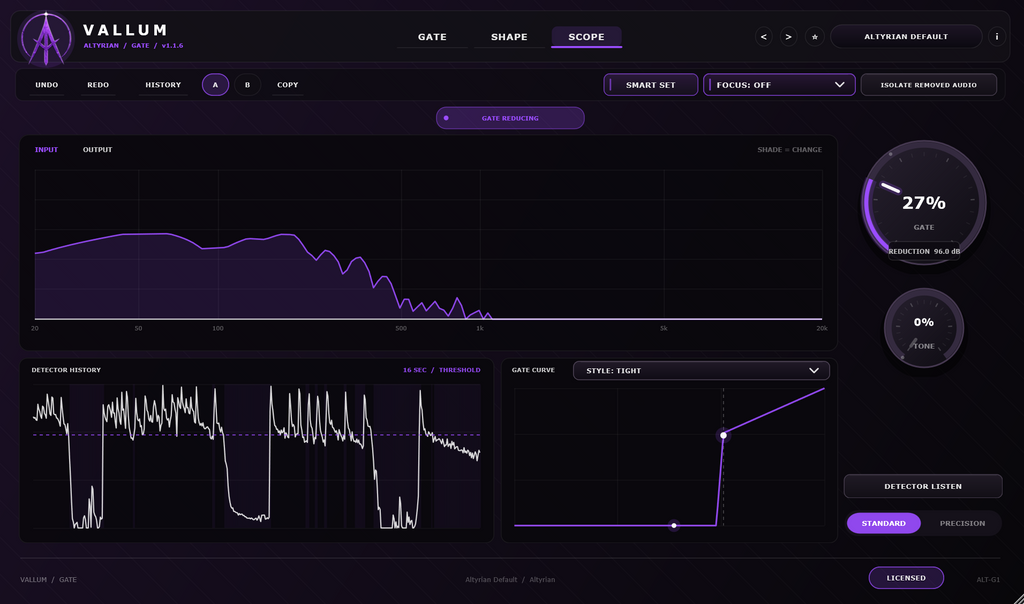Toggle Detector Listen
Screen dimensions: 1024x604
pyautogui.click(x=923, y=486)
